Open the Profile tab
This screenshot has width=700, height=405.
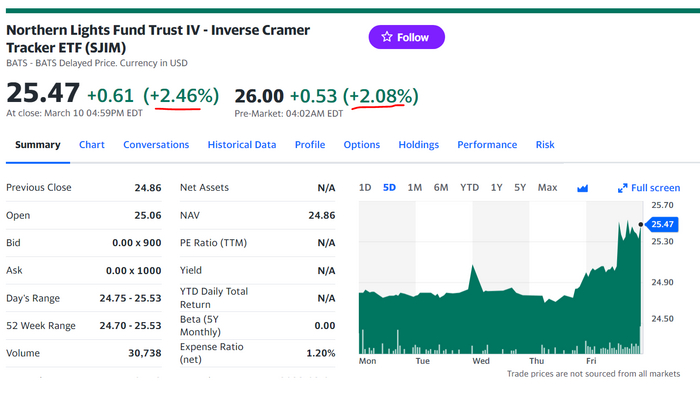point(310,145)
